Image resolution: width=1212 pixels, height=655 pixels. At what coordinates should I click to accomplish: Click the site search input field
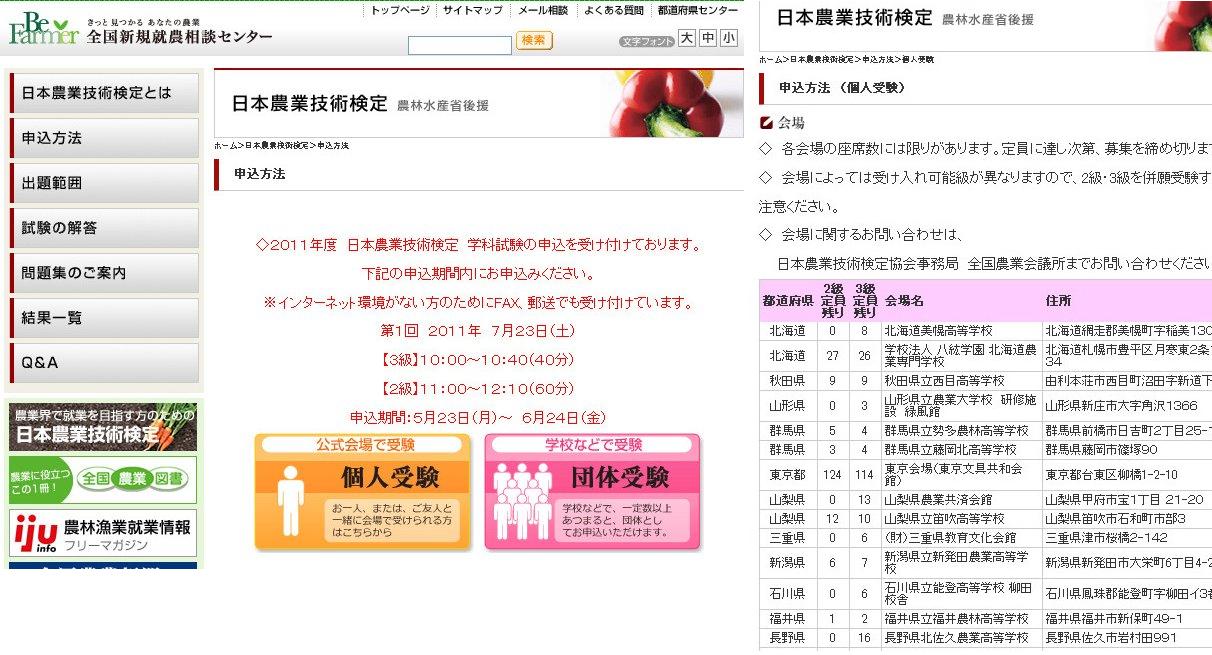(460, 45)
